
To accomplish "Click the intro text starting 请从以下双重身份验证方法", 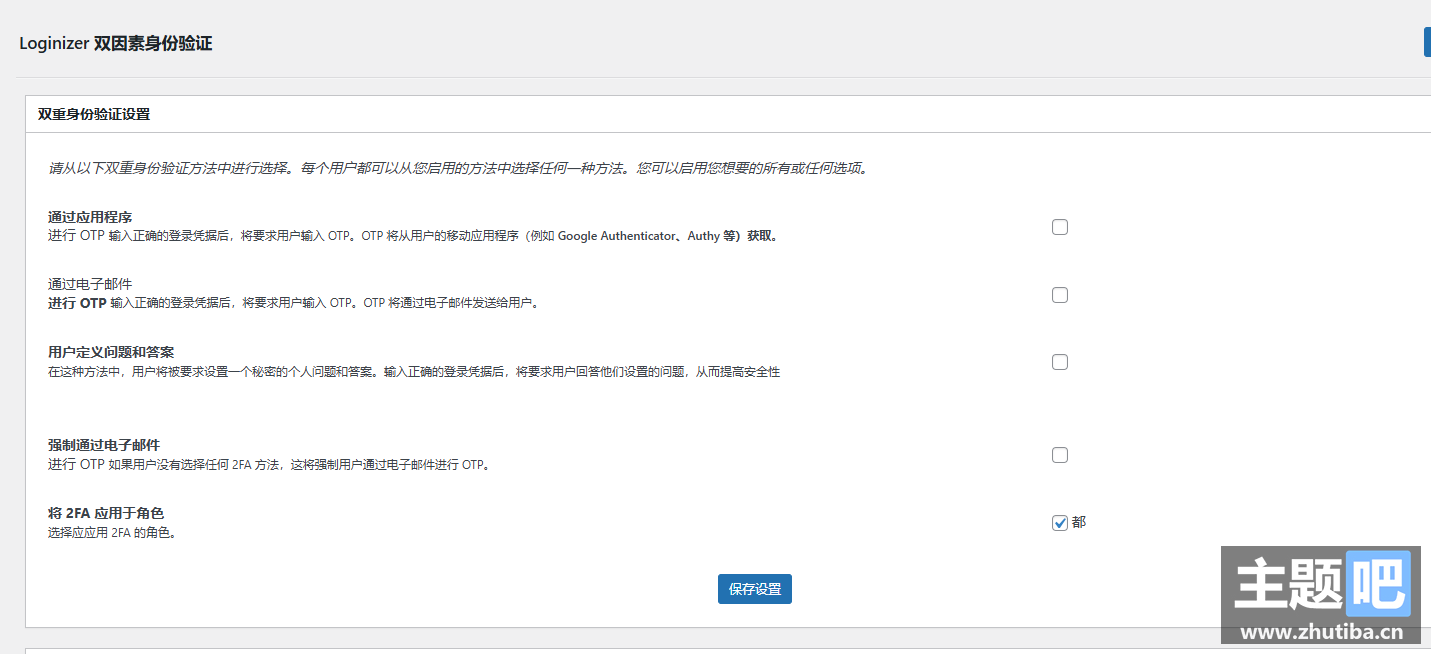I will pos(459,168).
